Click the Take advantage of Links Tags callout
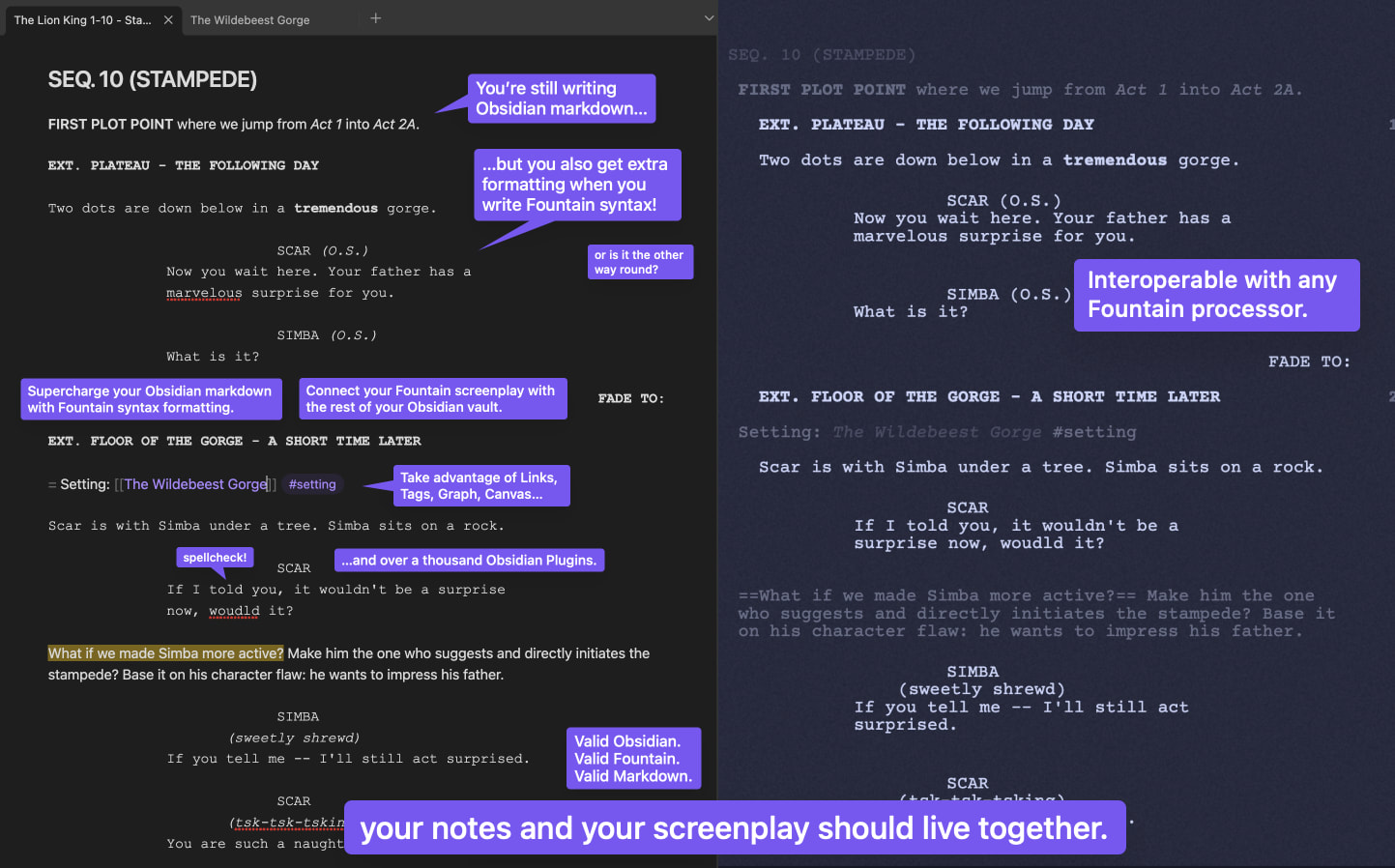This screenshot has height=868, width=1395. pyautogui.click(x=481, y=485)
